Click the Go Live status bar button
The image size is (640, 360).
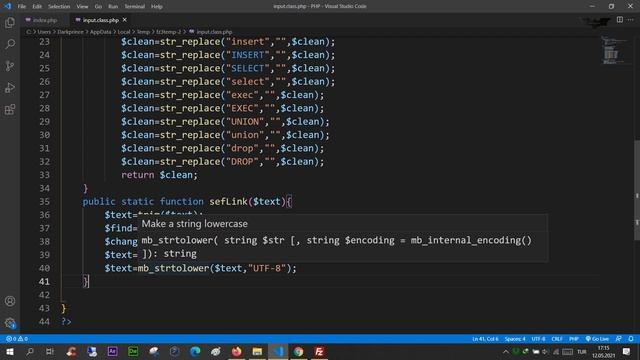click(597, 339)
